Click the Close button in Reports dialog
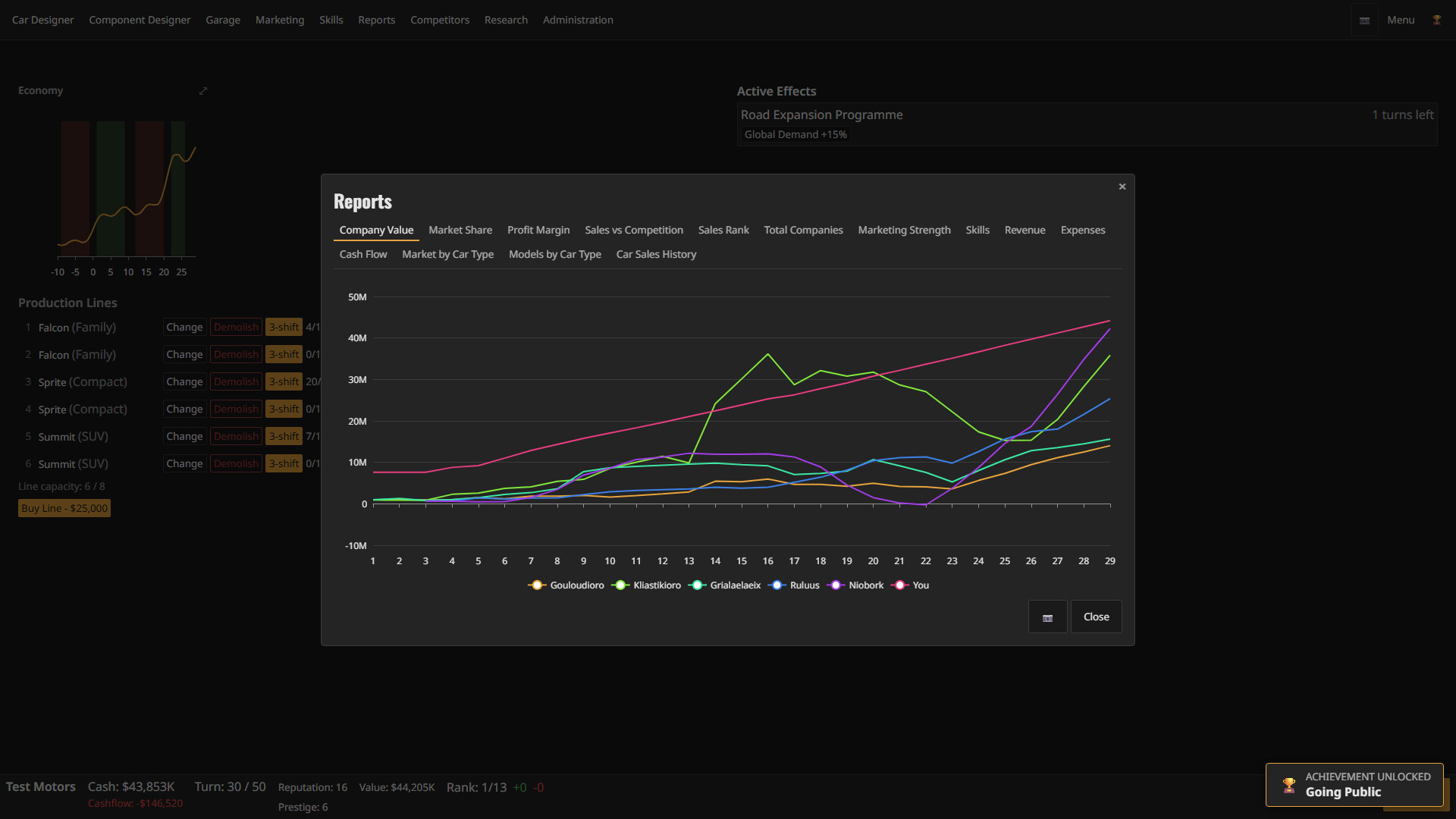Image resolution: width=1456 pixels, height=819 pixels. click(1096, 617)
